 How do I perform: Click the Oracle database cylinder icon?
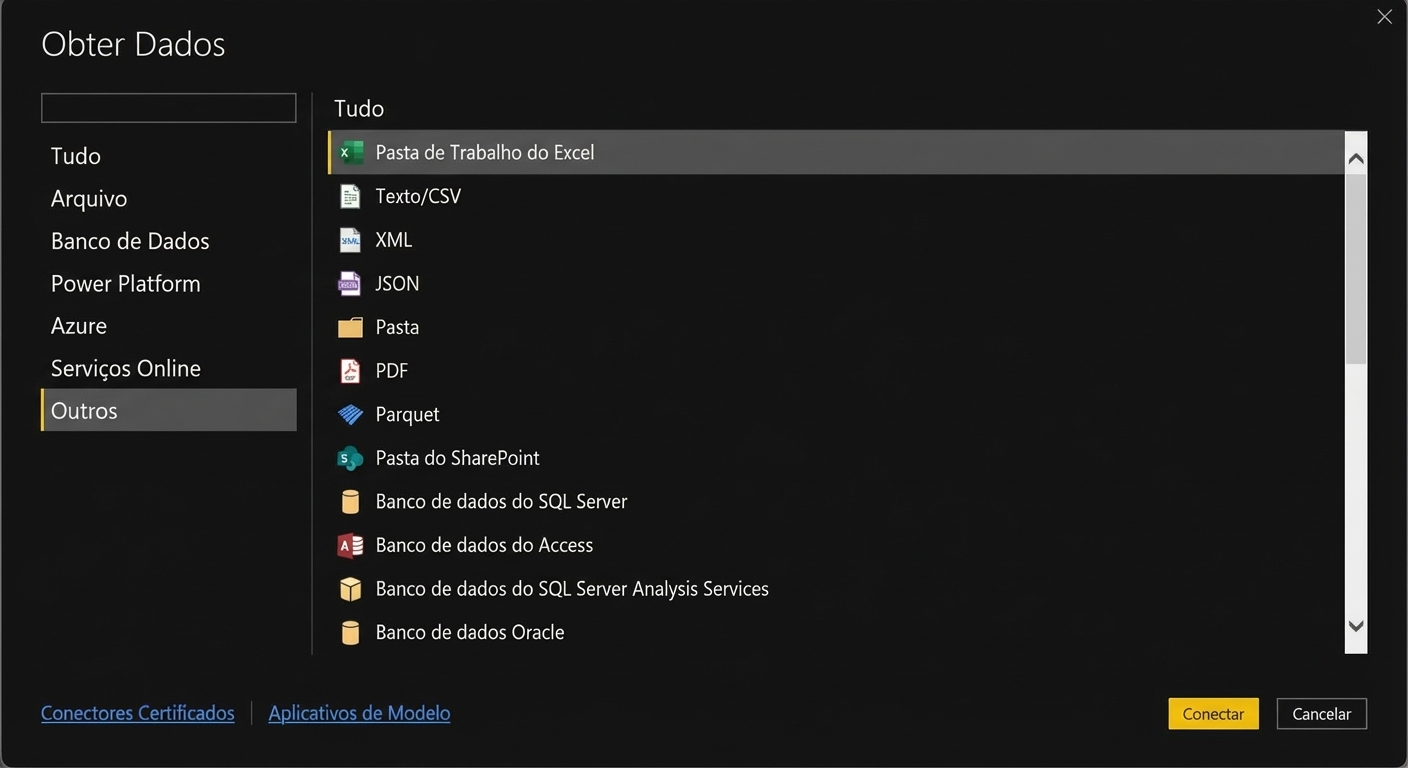pyautogui.click(x=350, y=633)
